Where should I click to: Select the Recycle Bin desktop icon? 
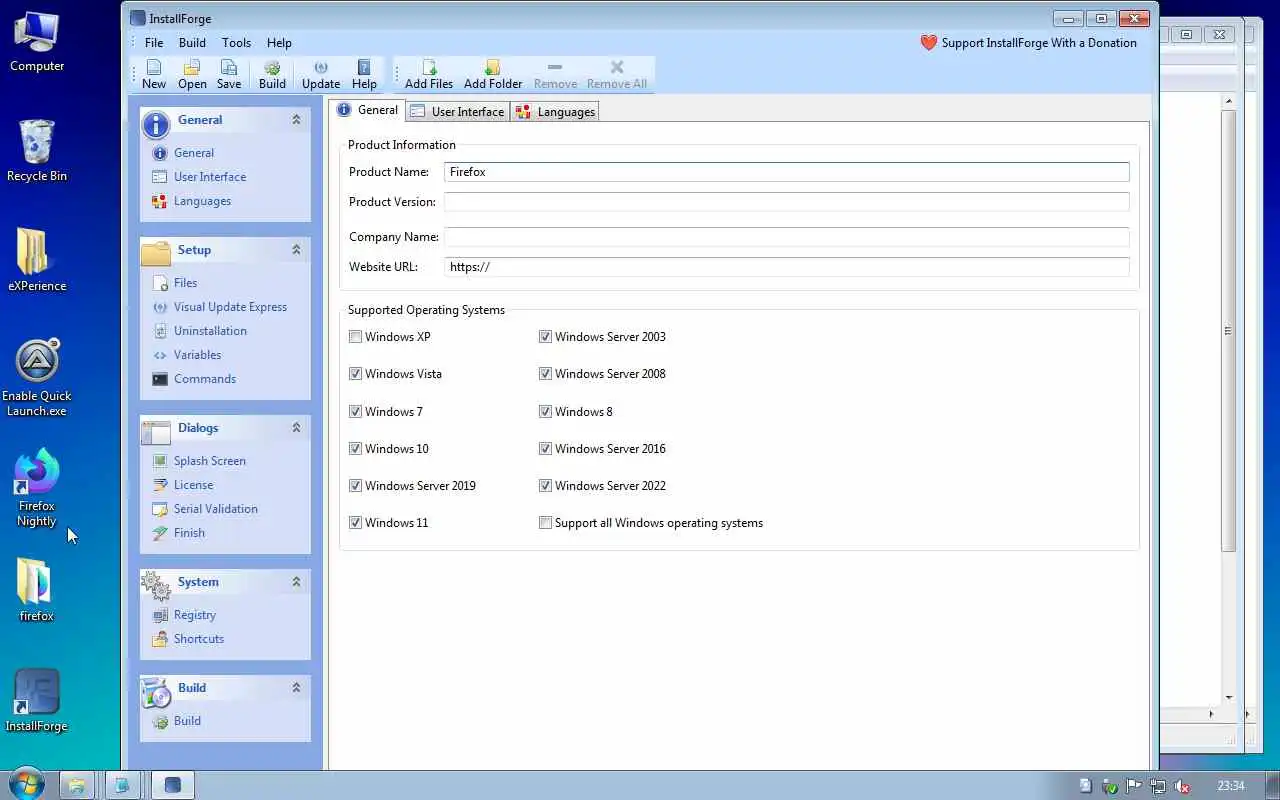click(37, 150)
